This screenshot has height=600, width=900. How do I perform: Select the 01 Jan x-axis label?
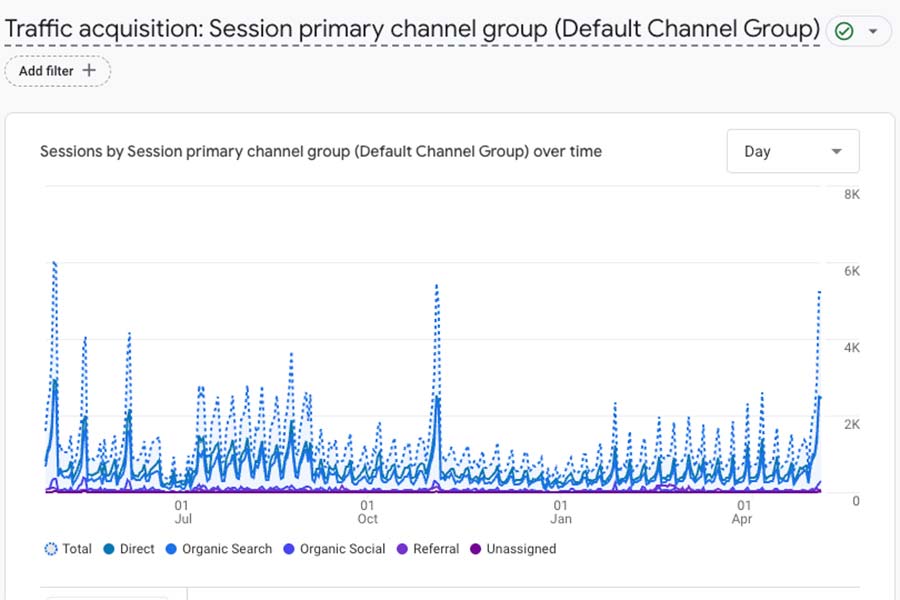561,512
